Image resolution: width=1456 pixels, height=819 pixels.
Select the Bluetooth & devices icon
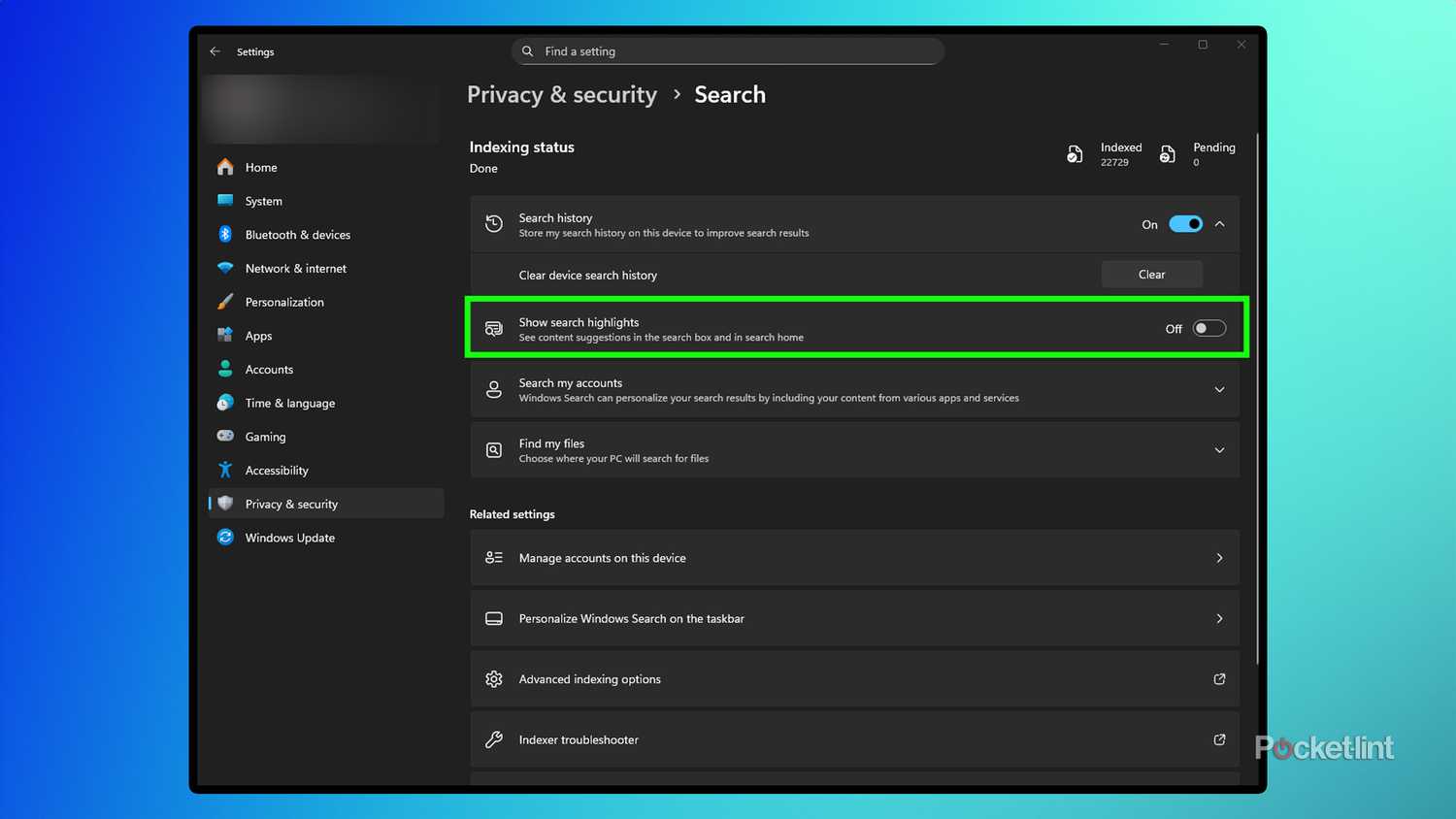point(225,234)
